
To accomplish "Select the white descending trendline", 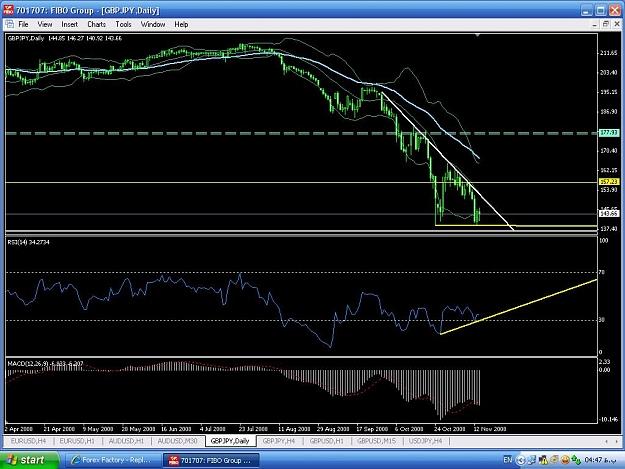I will click(x=446, y=161).
